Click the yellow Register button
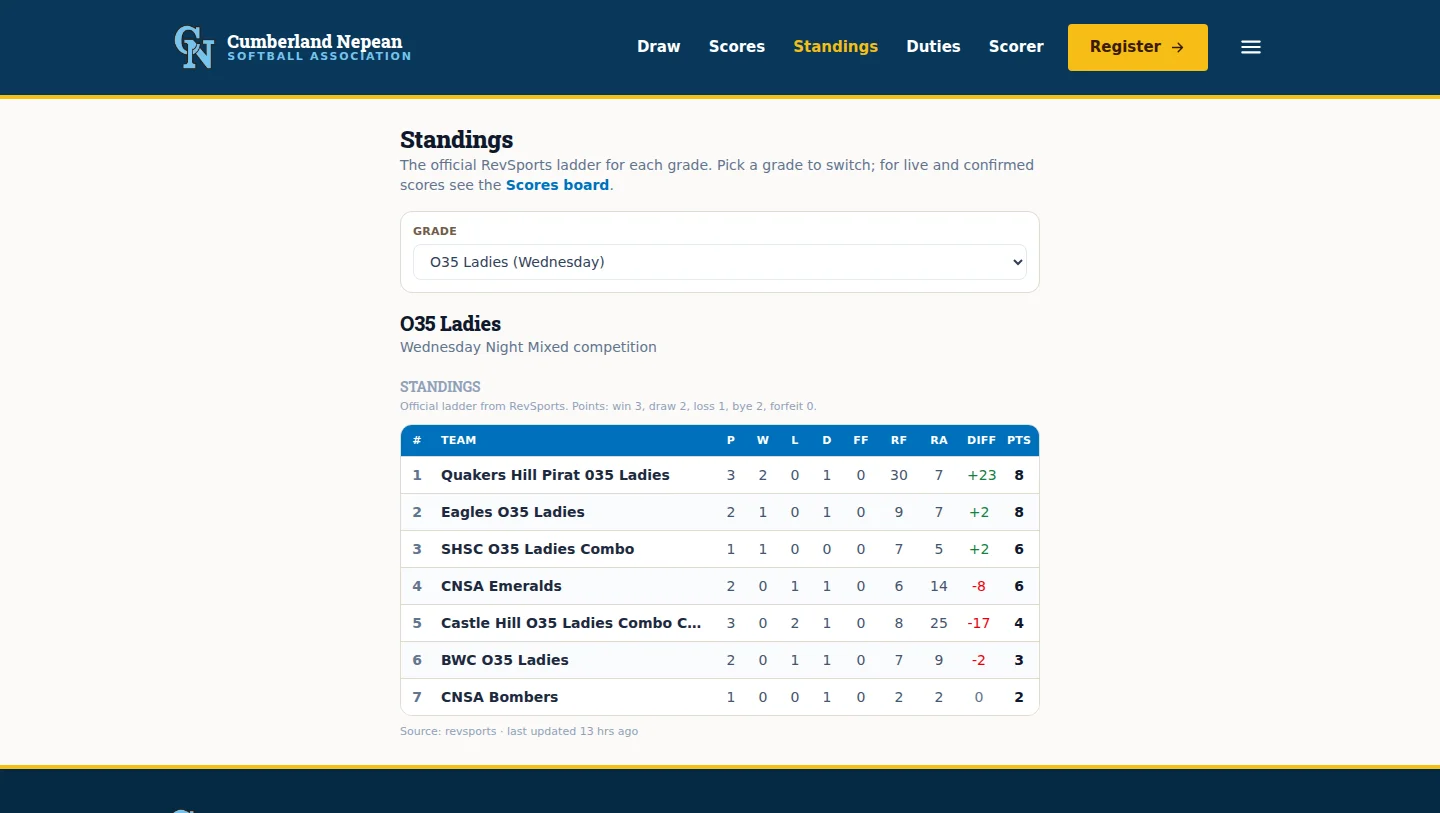This screenshot has height=813, width=1440. click(x=1138, y=47)
